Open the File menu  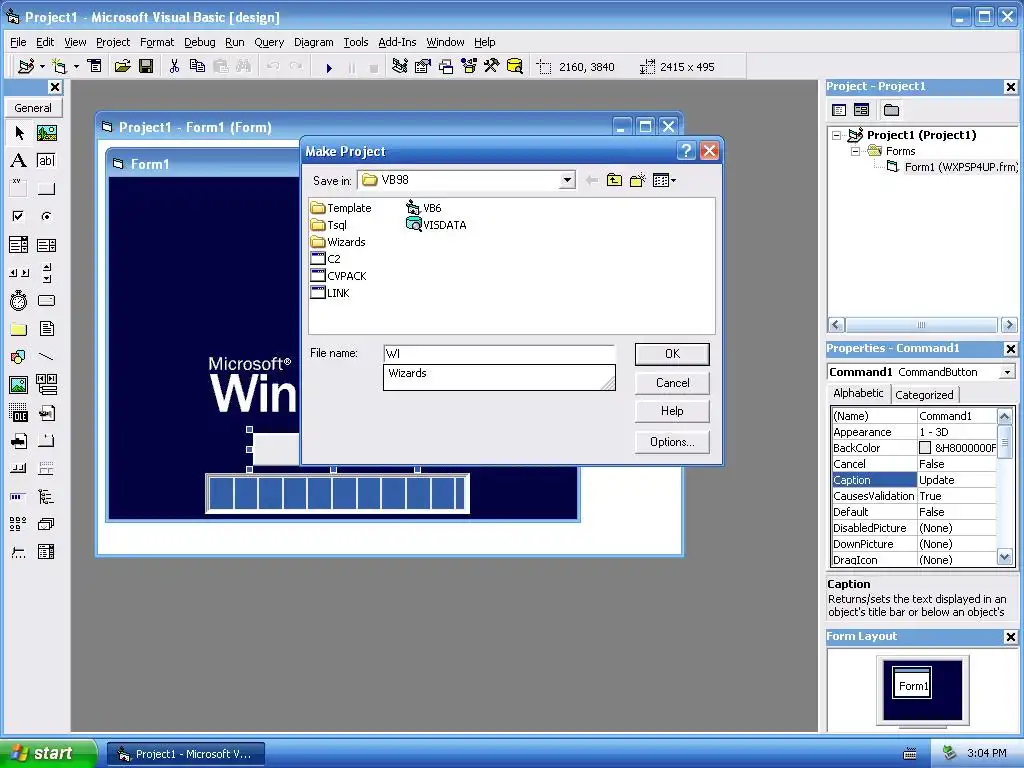pyautogui.click(x=18, y=42)
